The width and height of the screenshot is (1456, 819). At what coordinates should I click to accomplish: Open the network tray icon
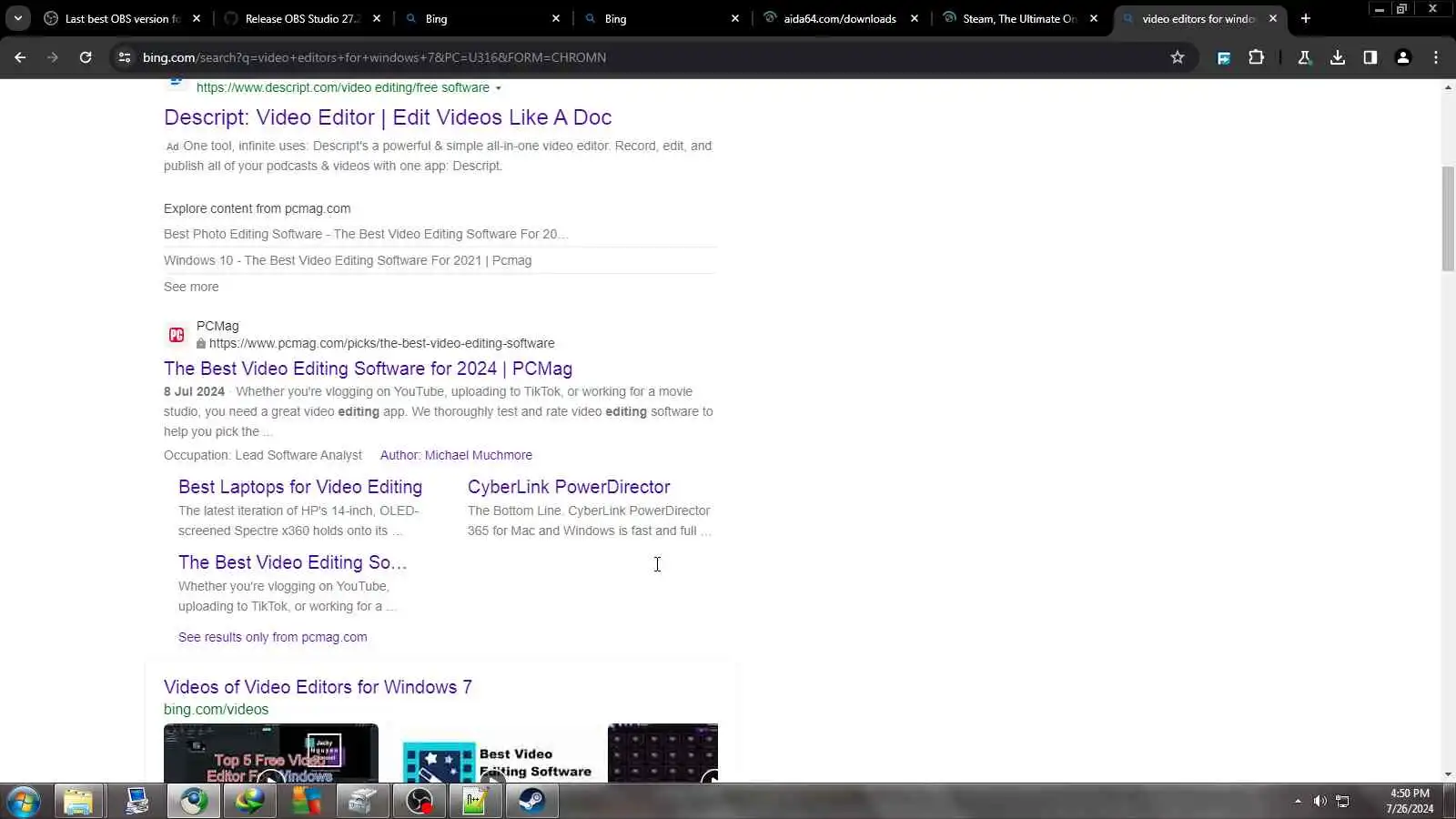point(1342,801)
